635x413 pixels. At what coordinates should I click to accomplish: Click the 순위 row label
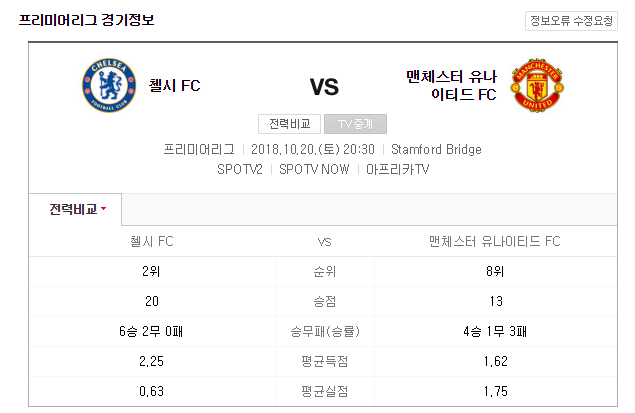click(324, 271)
